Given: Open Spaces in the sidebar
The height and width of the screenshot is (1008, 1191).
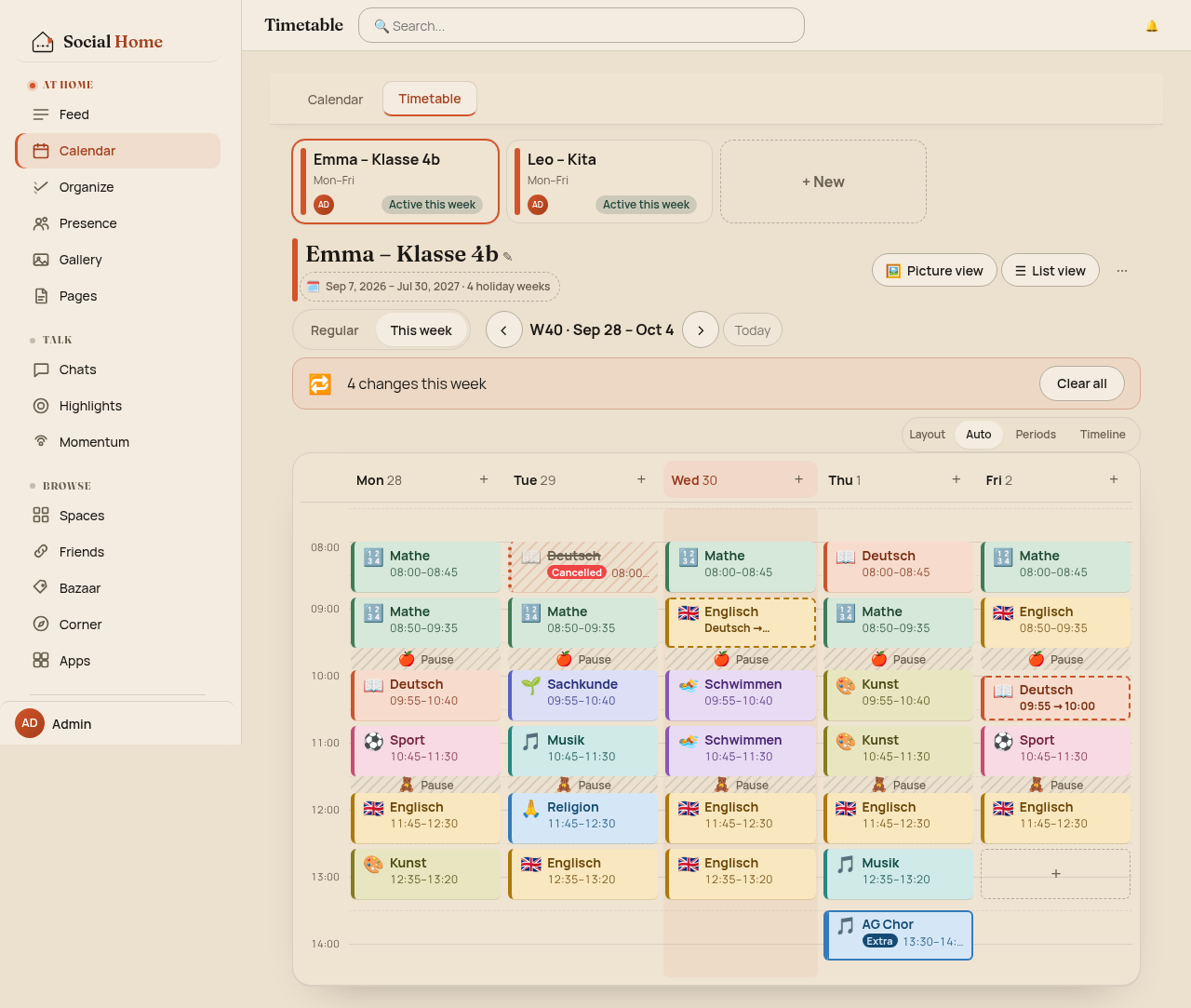Looking at the screenshot, I should click(x=118, y=516).
